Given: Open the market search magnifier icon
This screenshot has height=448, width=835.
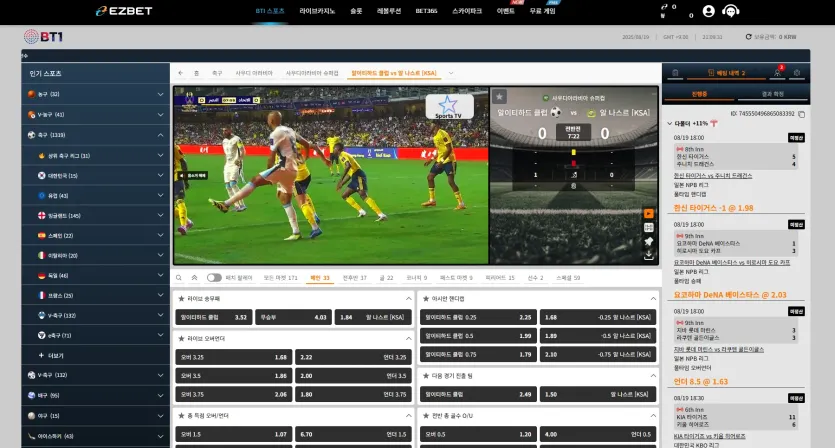Looking at the screenshot, I should (179, 278).
